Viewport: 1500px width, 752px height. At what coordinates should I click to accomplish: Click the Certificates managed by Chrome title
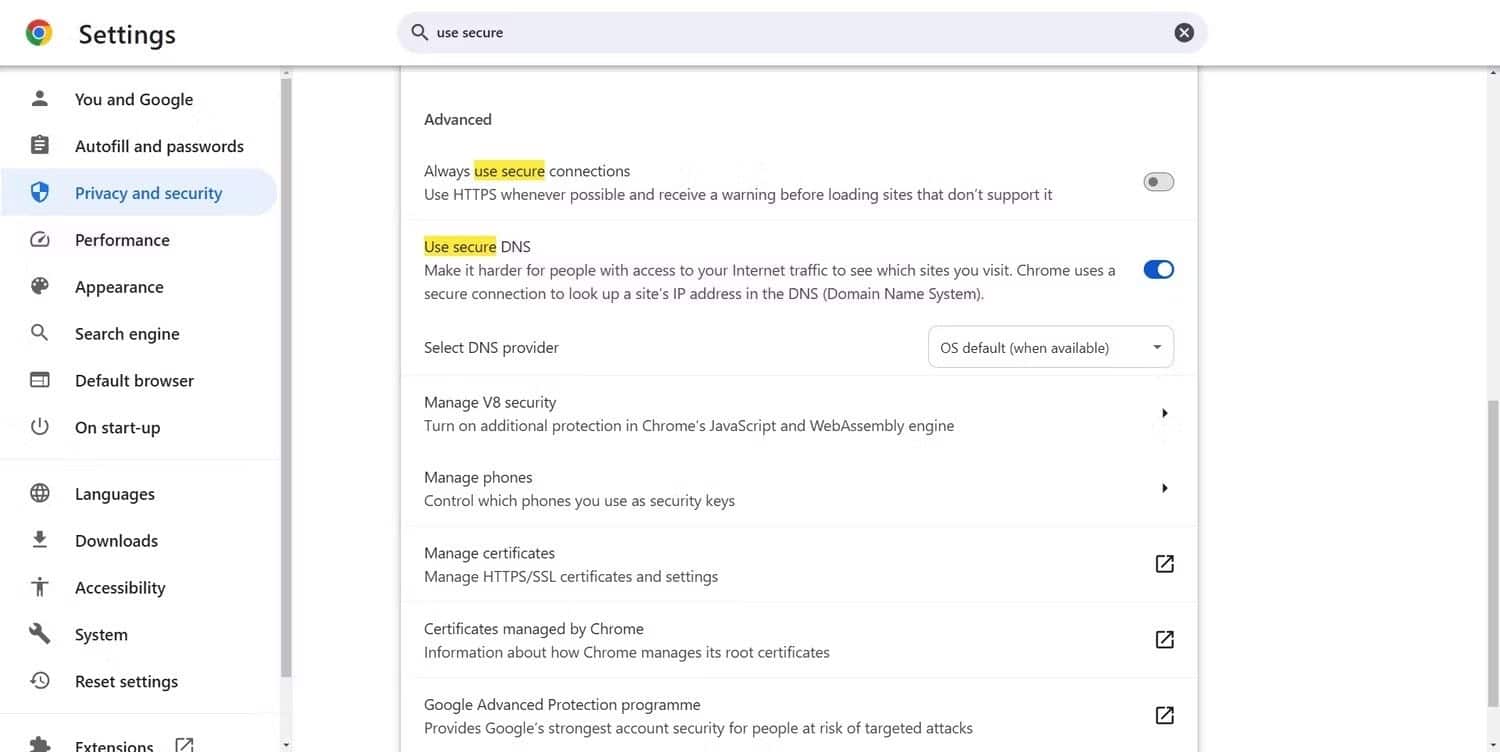coord(534,629)
